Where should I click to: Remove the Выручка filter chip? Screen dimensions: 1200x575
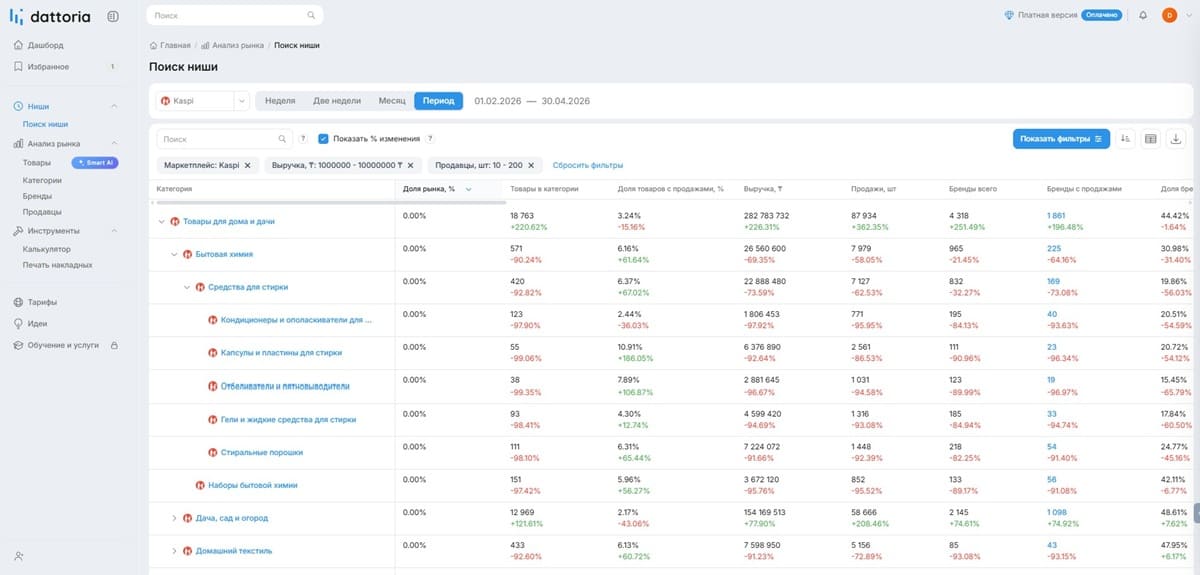pyautogui.click(x=410, y=165)
